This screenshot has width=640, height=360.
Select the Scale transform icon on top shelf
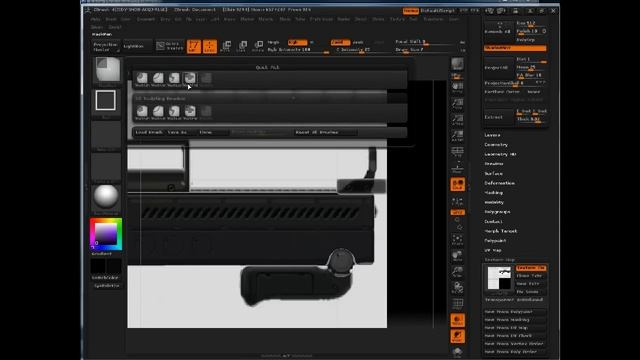pos(242,46)
